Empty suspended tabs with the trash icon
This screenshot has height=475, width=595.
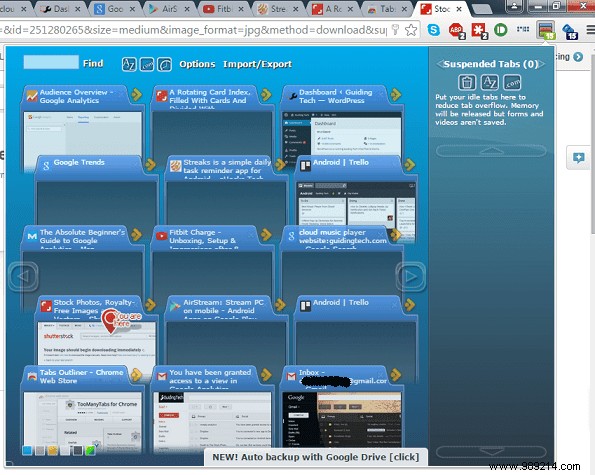[x=467, y=82]
